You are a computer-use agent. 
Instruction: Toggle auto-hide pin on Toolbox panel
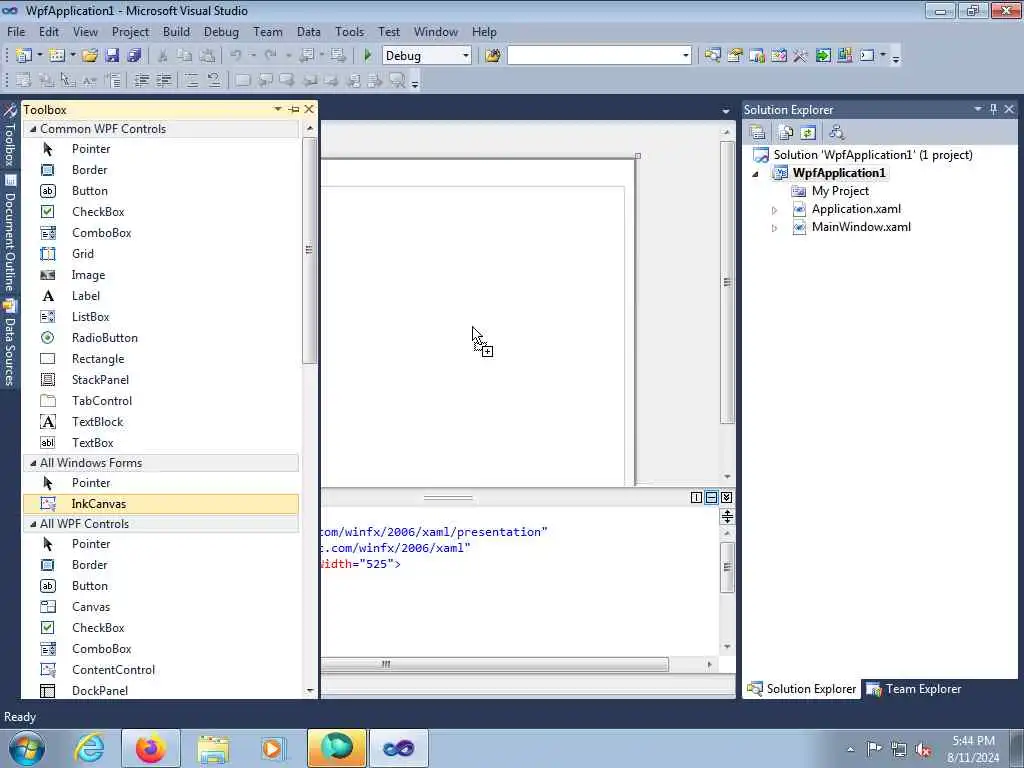point(294,109)
